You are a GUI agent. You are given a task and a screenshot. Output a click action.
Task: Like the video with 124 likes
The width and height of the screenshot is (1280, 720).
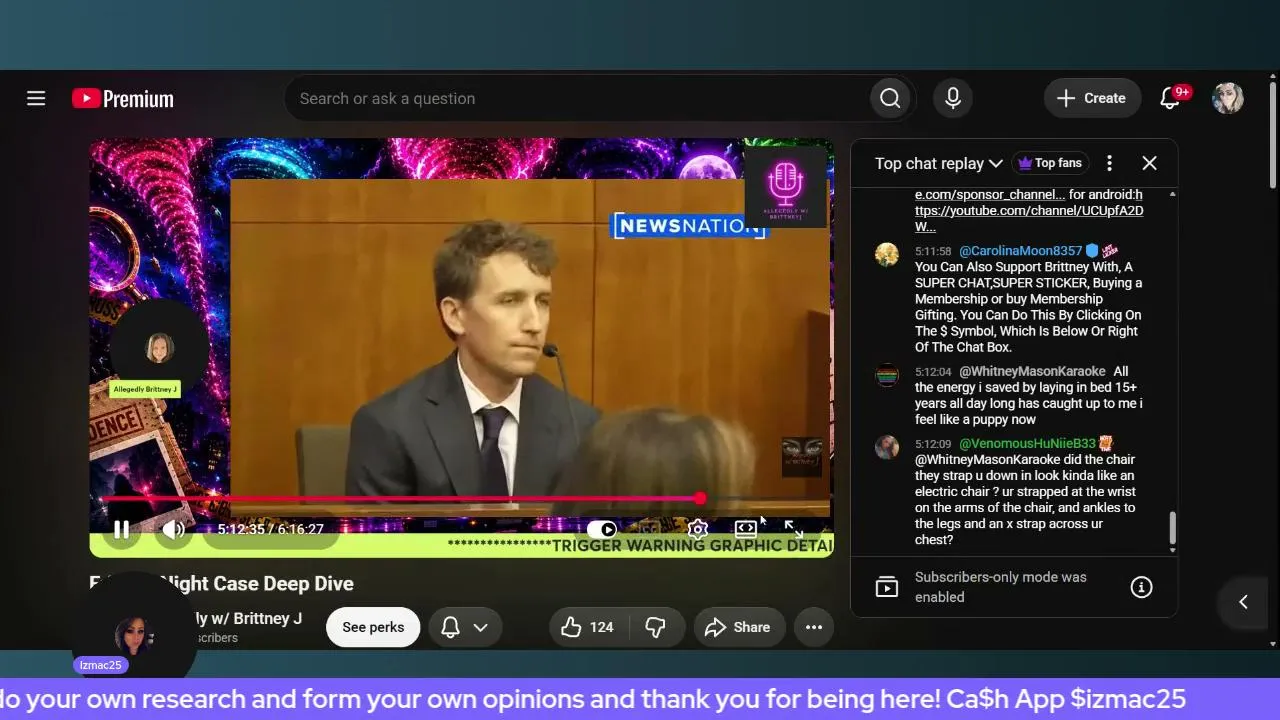click(x=588, y=627)
